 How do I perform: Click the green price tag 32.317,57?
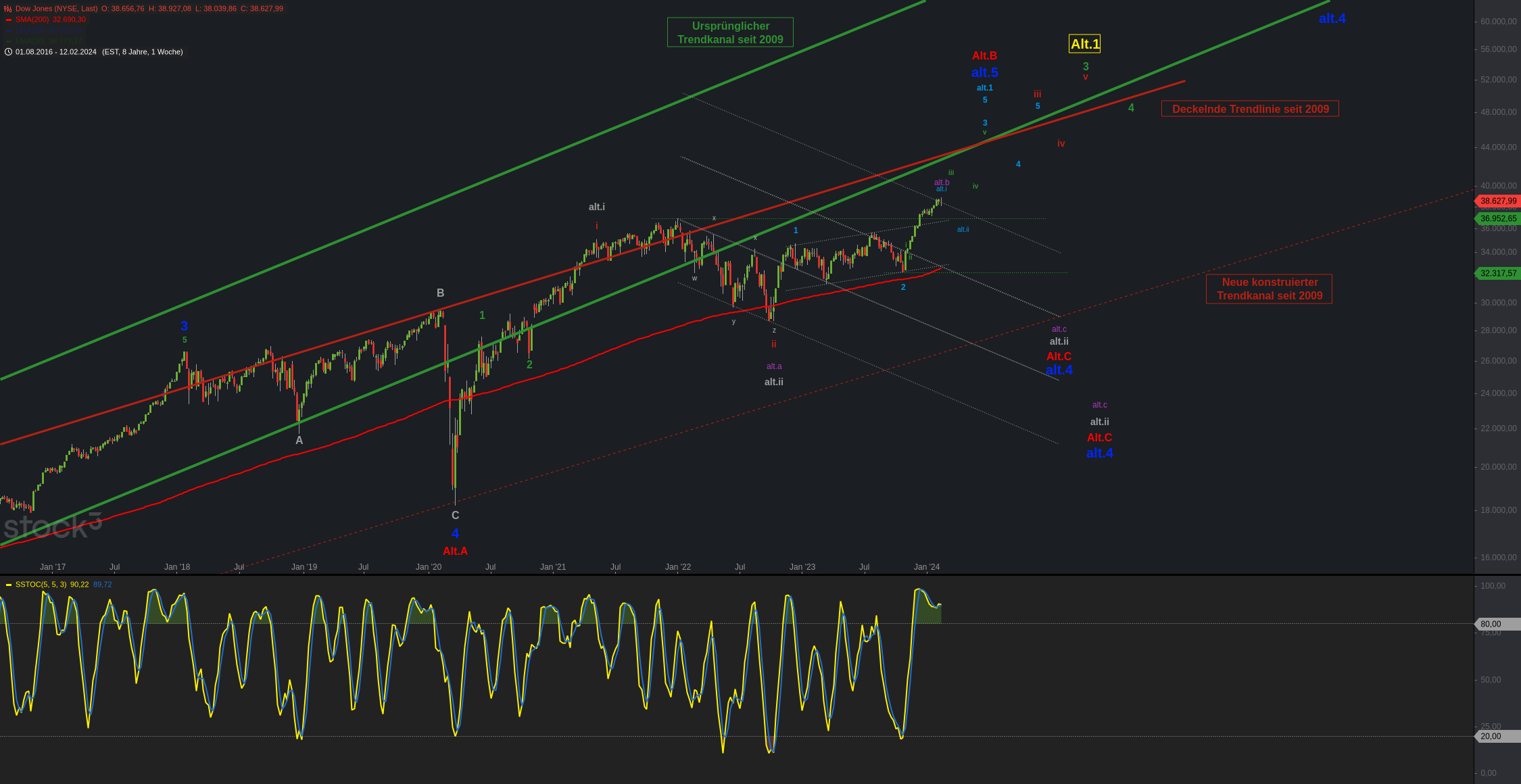1497,274
